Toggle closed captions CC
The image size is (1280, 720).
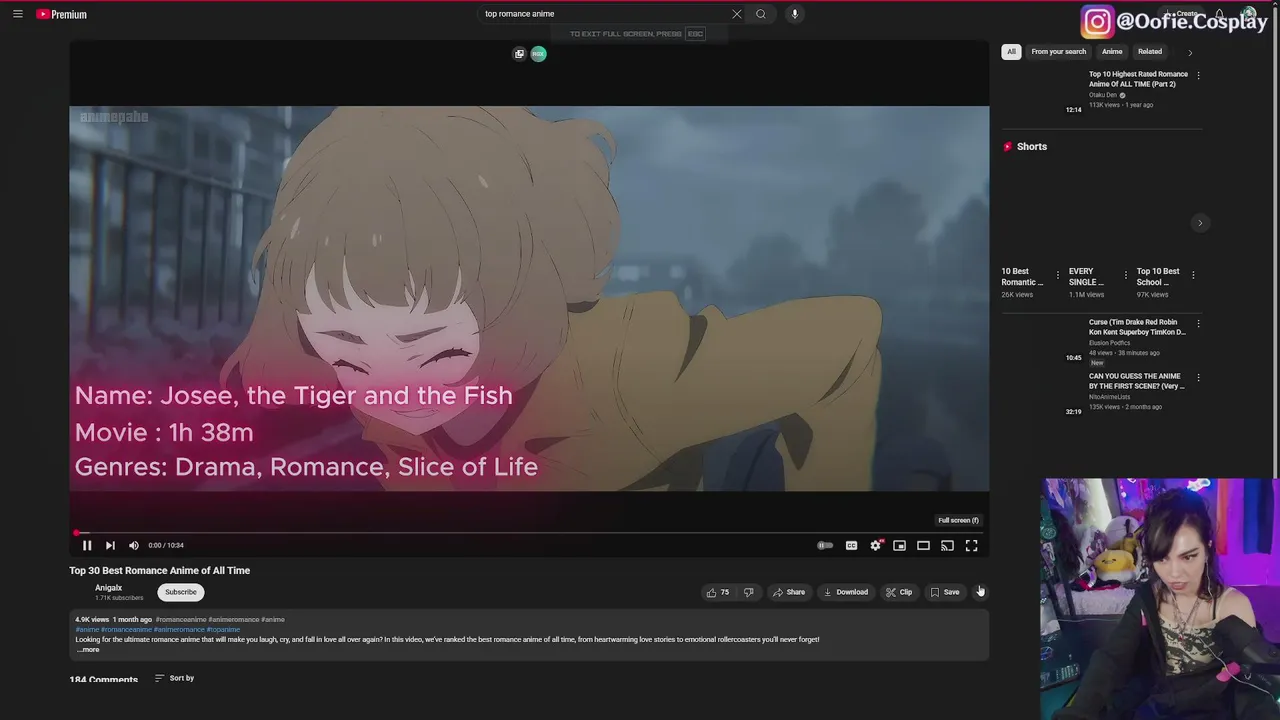(851, 545)
